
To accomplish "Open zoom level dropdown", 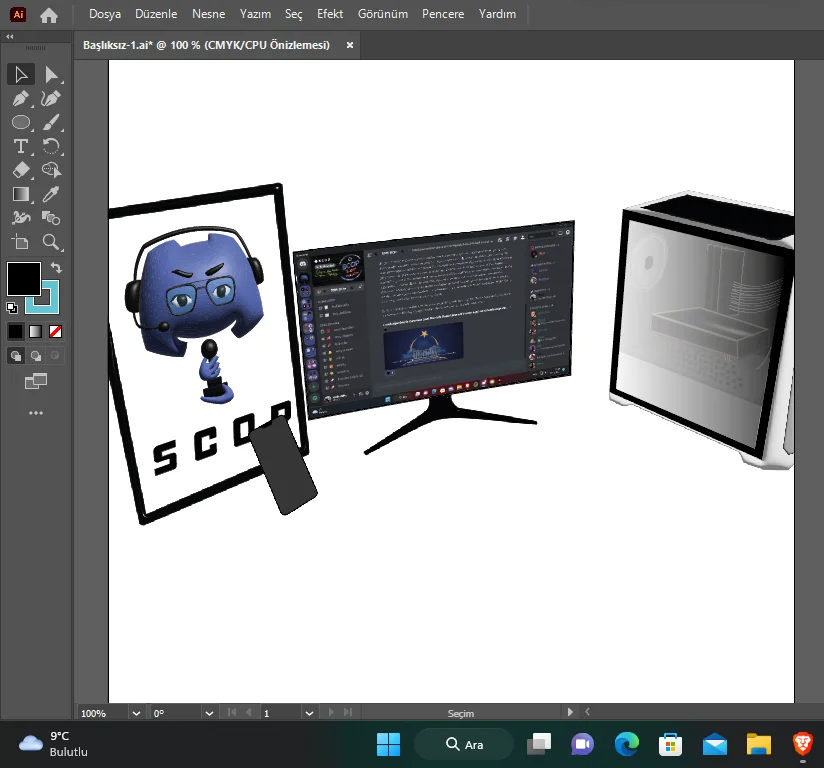I will point(137,713).
